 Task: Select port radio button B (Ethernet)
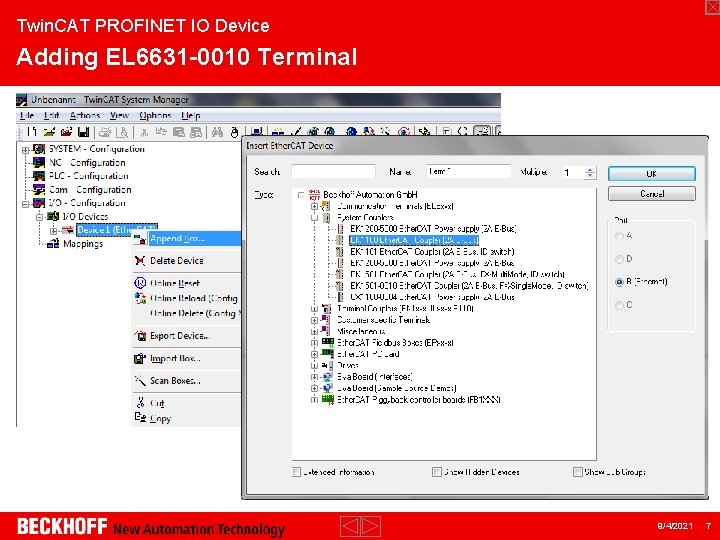pos(619,282)
